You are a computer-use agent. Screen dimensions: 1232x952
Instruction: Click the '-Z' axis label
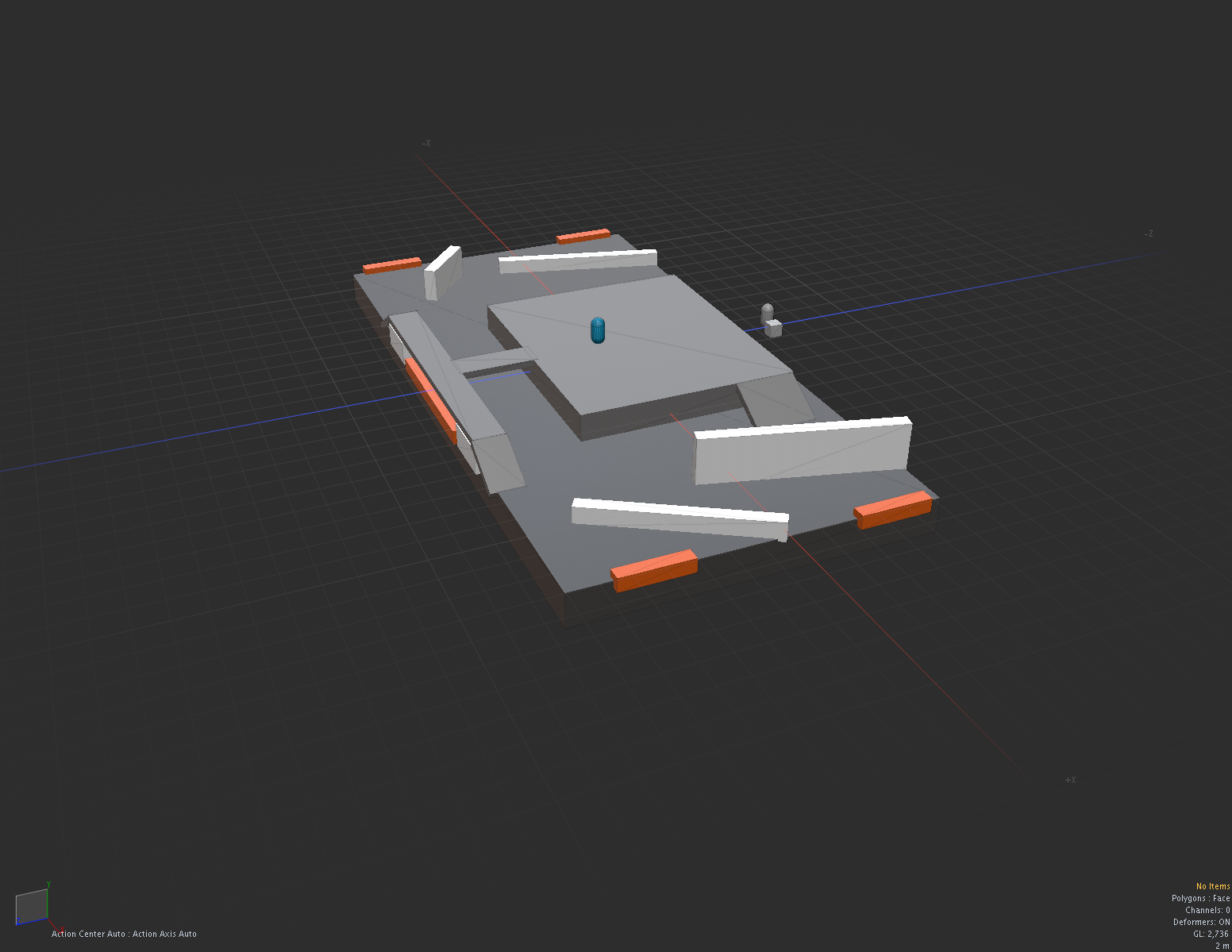1149,233
